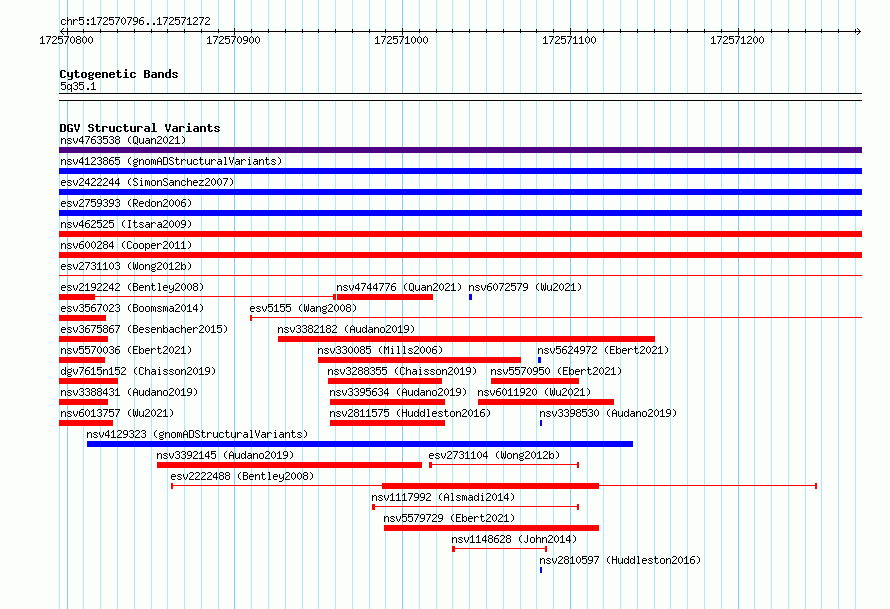Screen dimensions: 890x609
Task: Click the ruler's left arrow end
Action: pos(62,31)
